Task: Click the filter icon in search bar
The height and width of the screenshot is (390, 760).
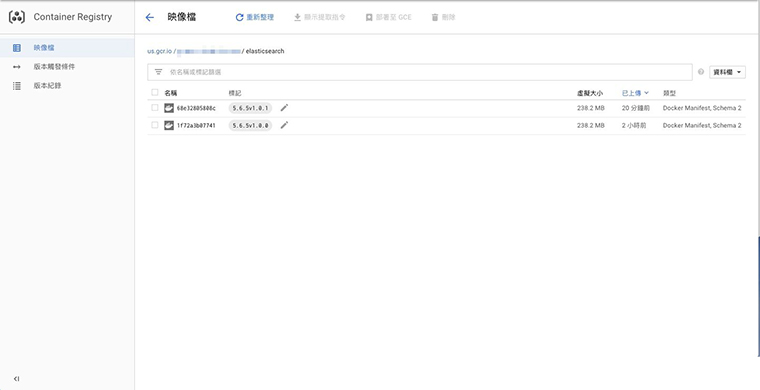Action: point(158,72)
